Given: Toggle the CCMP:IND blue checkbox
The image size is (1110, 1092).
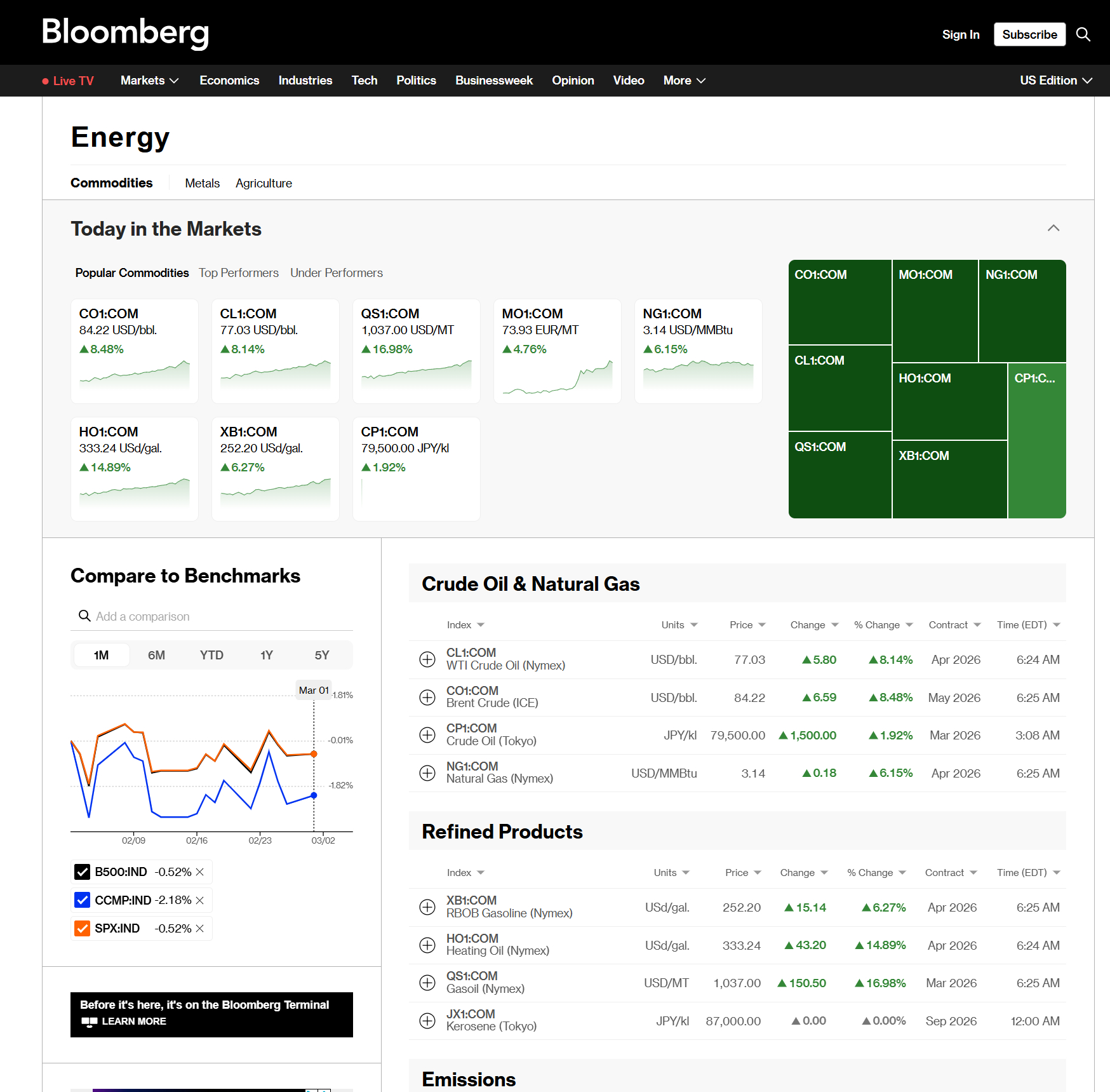Looking at the screenshot, I should [x=83, y=900].
